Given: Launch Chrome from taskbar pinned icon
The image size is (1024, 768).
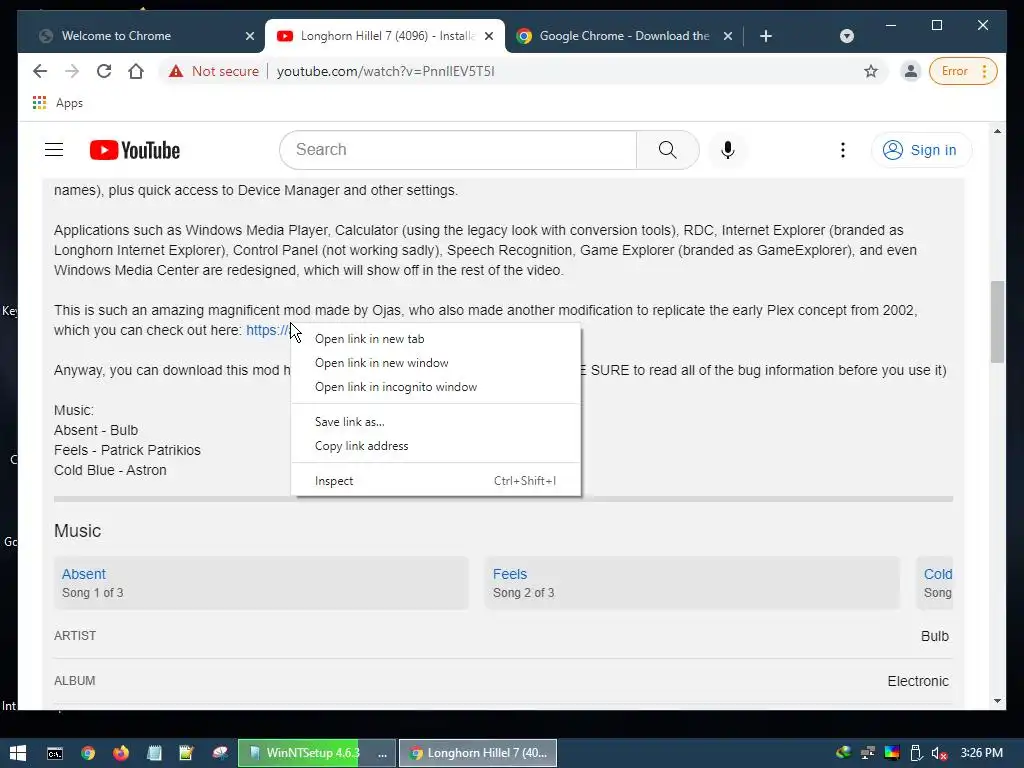Looking at the screenshot, I should coord(88,753).
